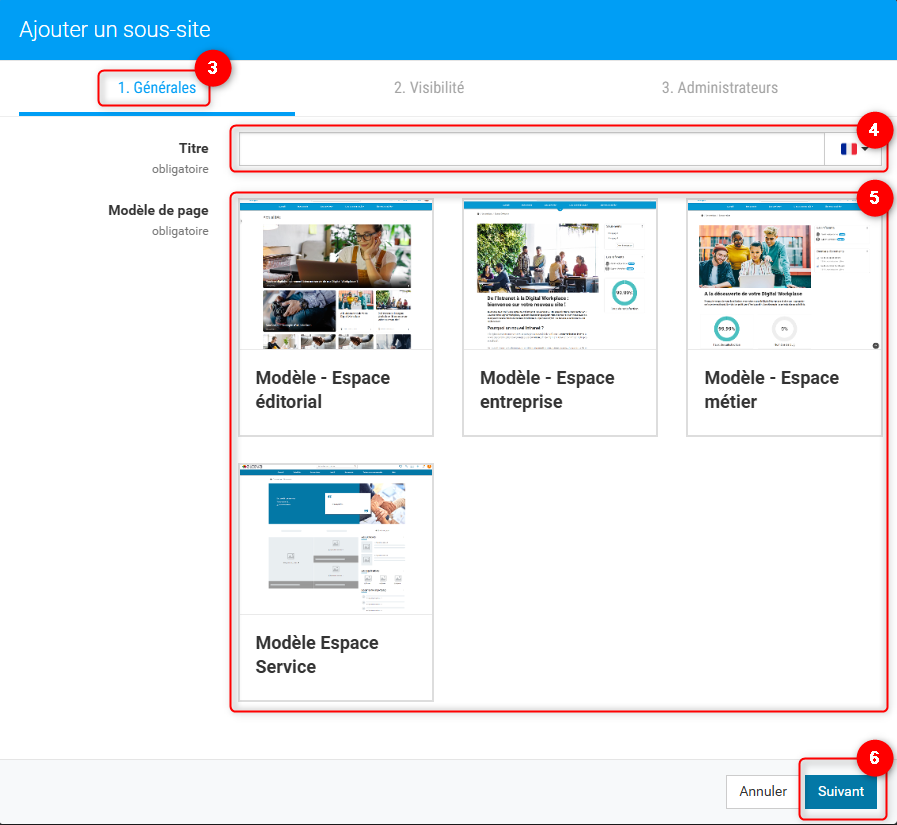Screen dimensions: 897x825
Task: Pick the Espace métier template preview image
Action: [784, 275]
